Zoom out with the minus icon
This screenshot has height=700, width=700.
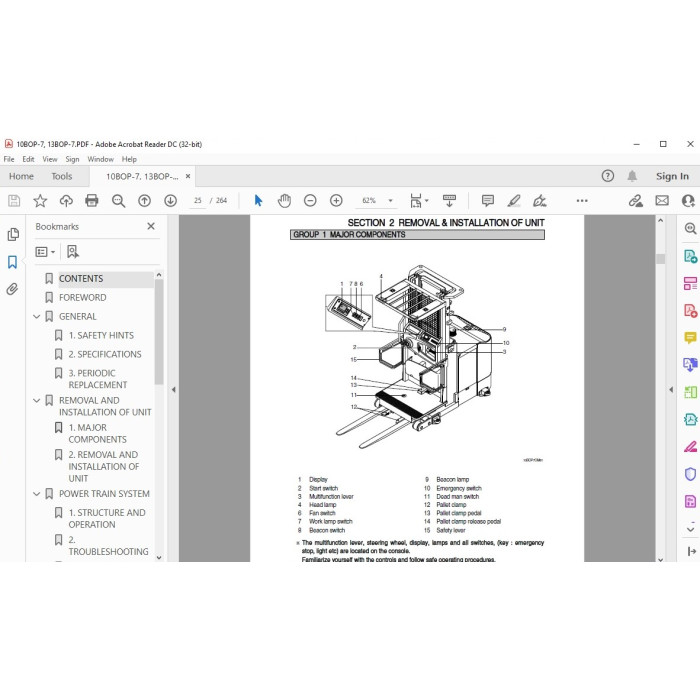(310, 201)
